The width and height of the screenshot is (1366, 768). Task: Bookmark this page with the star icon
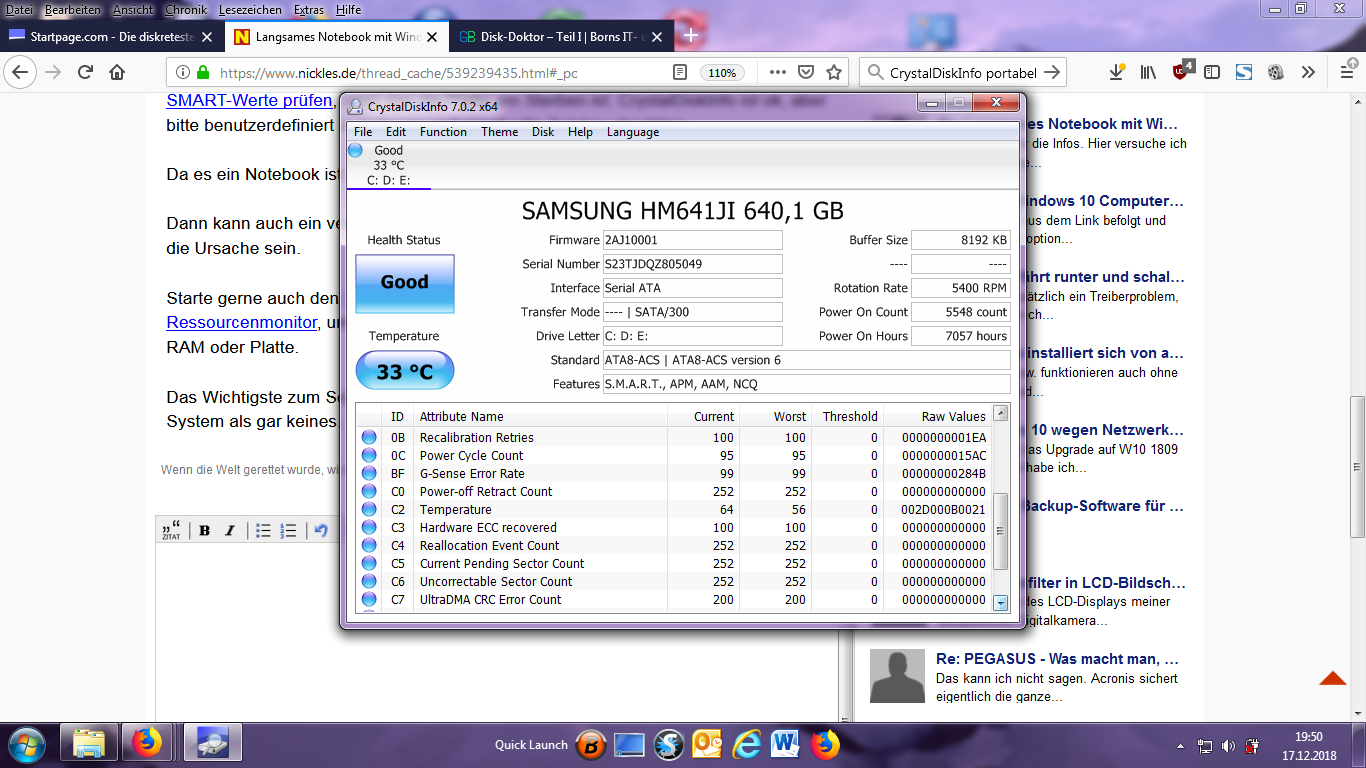[834, 73]
